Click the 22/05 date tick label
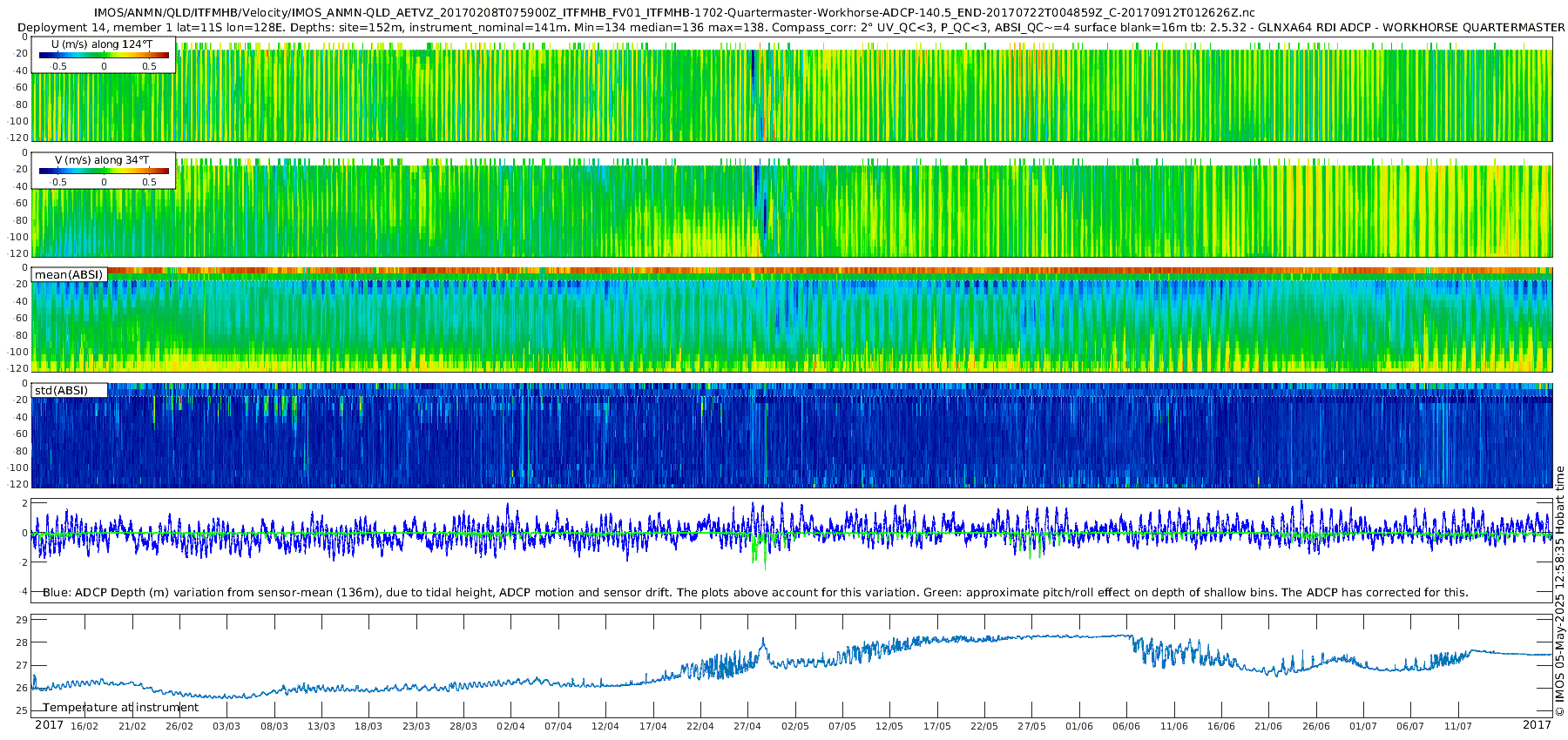Screen dimensions: 1568x740 click(984, 726)
